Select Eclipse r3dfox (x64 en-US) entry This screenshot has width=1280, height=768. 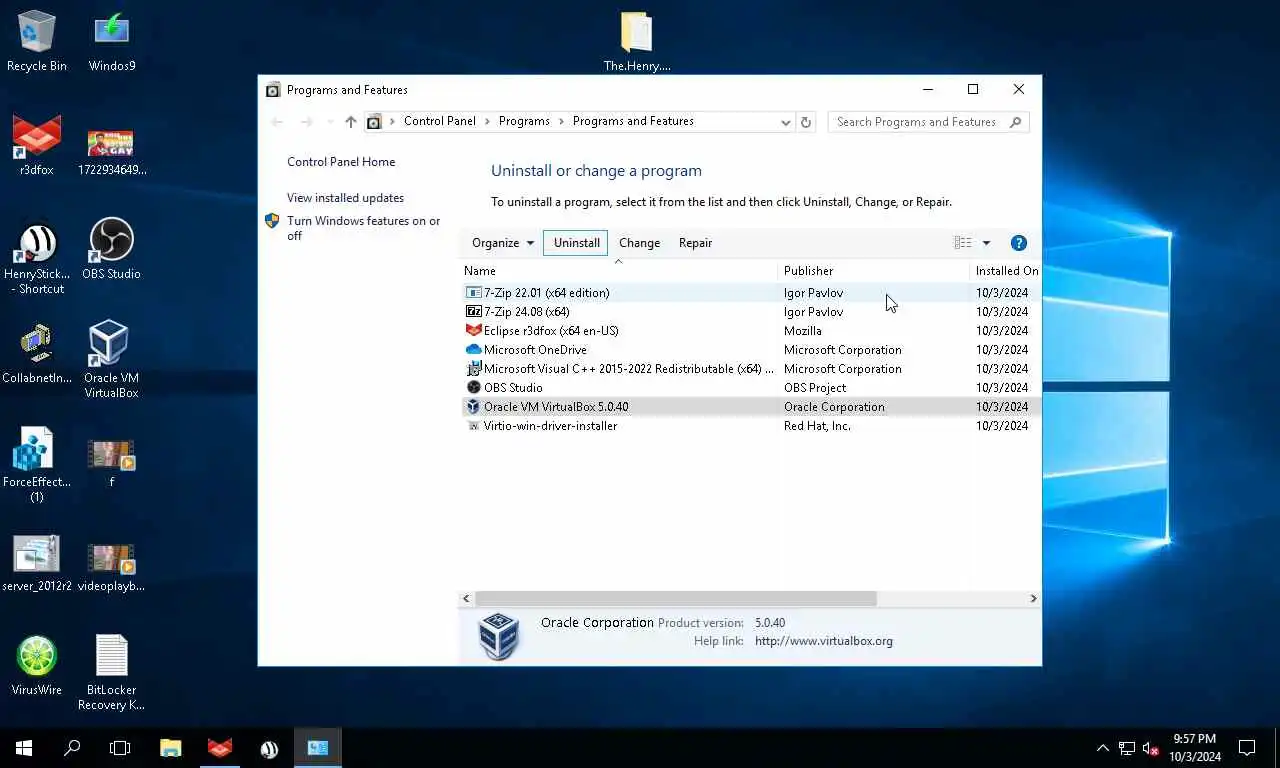[x=750, y=331]
